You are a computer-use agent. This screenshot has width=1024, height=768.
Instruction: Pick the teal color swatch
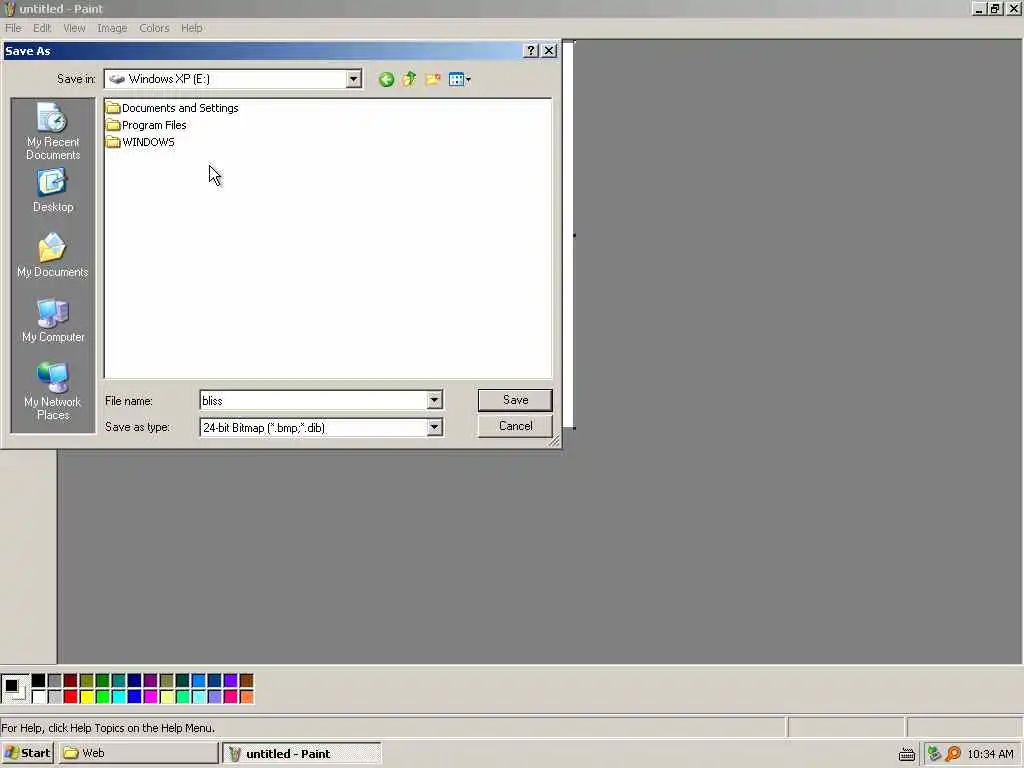118,680
